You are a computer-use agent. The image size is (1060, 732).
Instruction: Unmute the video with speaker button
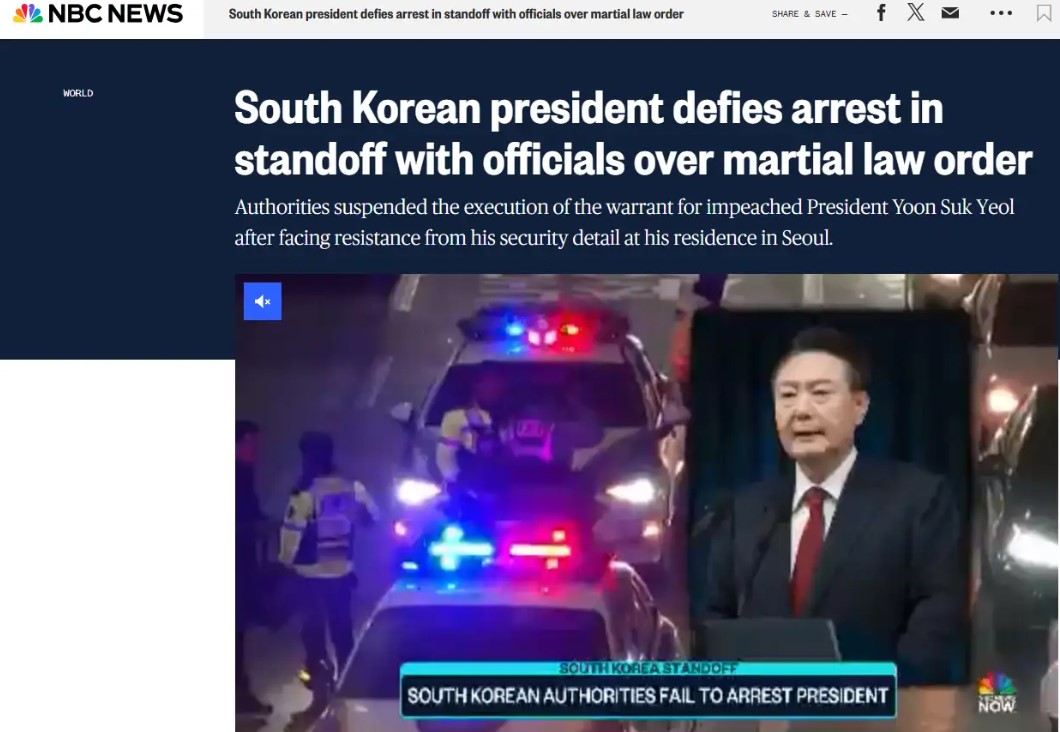(x=262, y=301)
